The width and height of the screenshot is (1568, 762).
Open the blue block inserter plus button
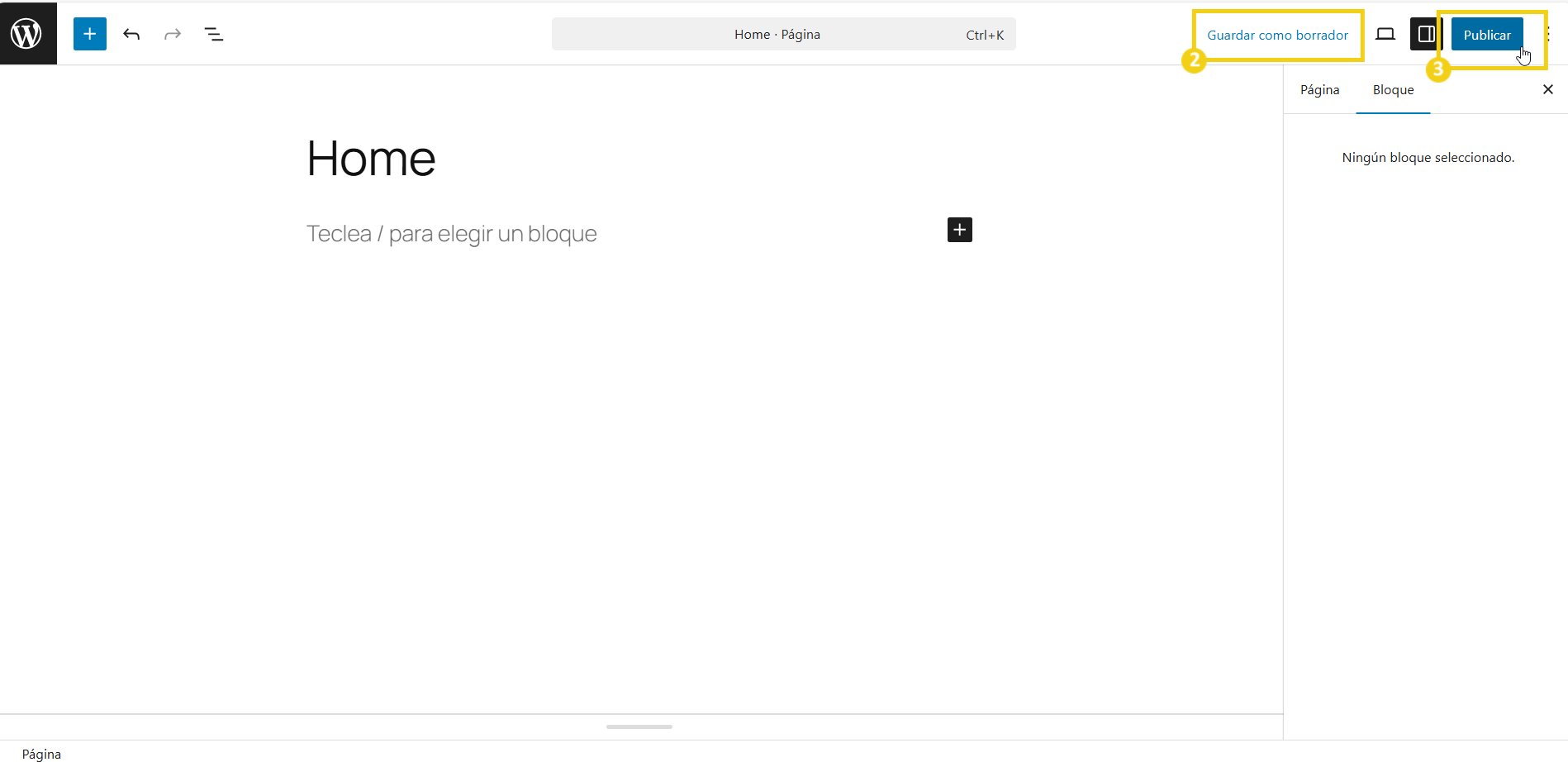[x=89, y=34]
